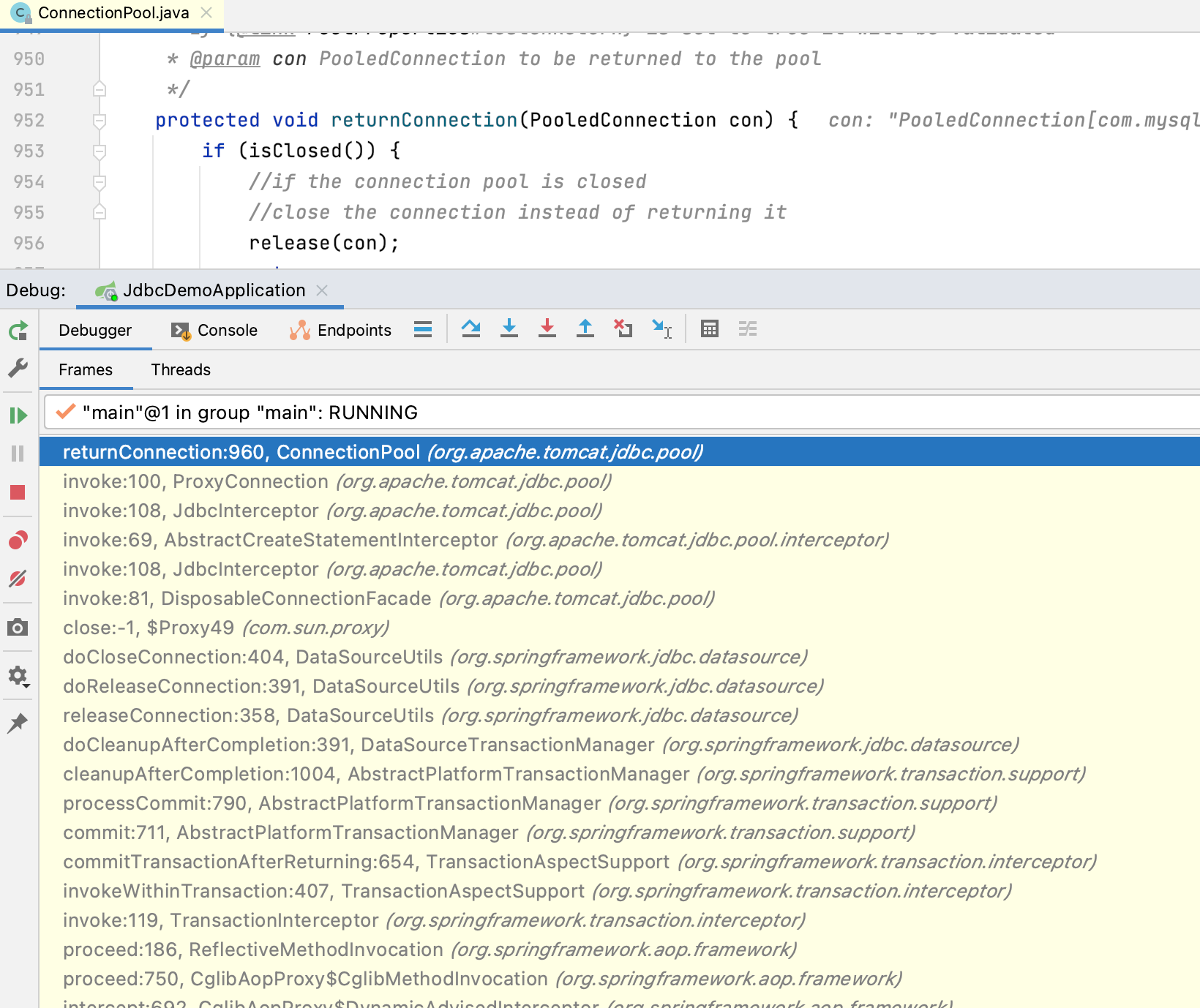Collapse the if block at line 953
Image resolution: width=1200 pixels, height=1008 pixels.
(x=100, y=151)
